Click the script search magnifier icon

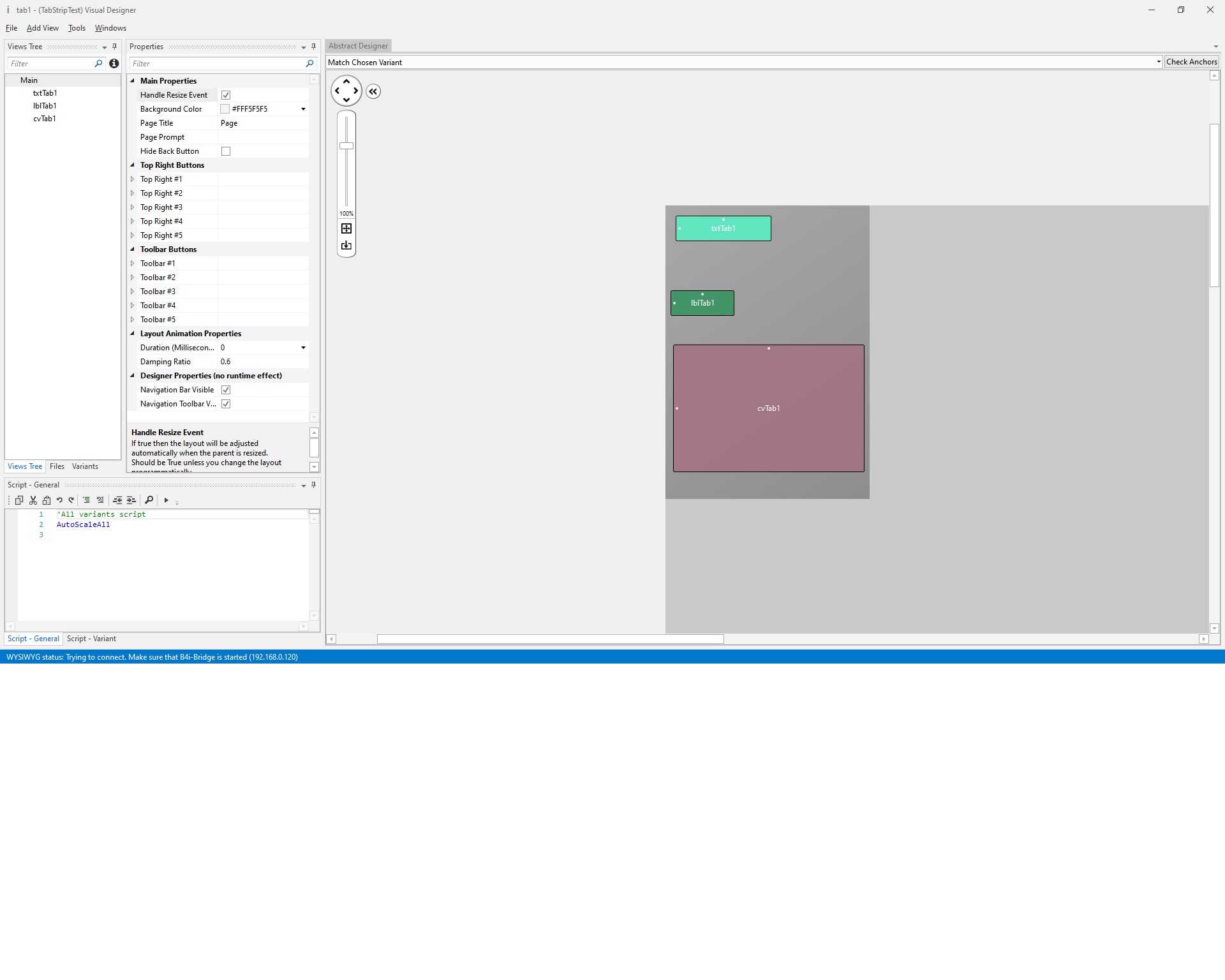(149, 500)
